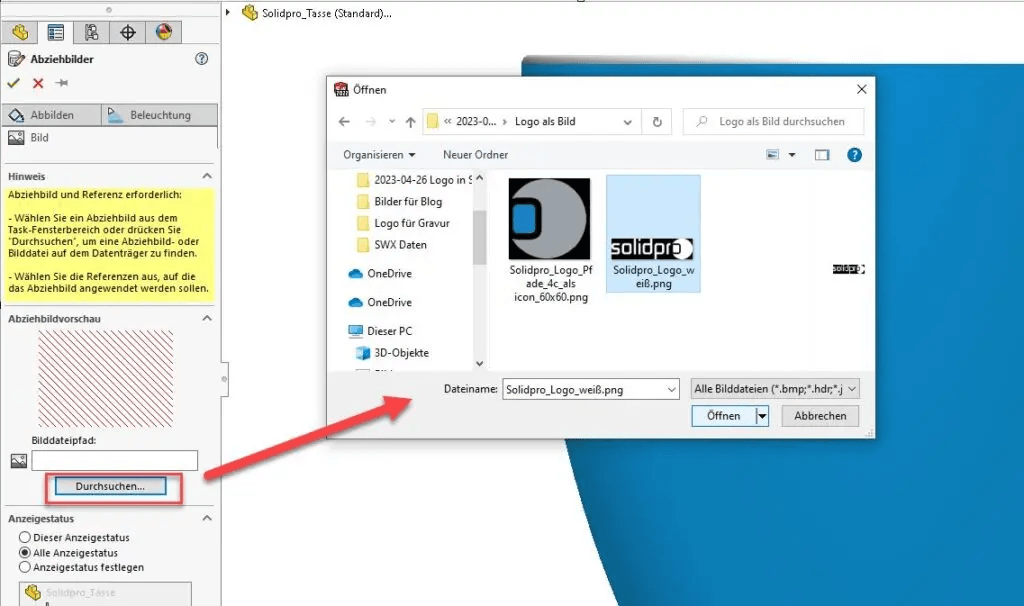Switch to the ConfigurationManager tab icon
This screenshot has width=1024, height=606.
[x=92, y=32]
